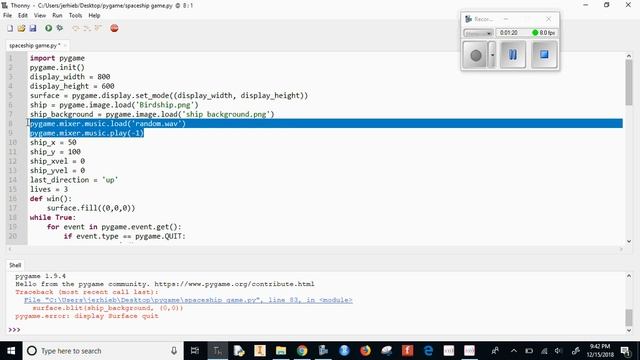Close the spaceship game.py tab
The width and height of the screenshot is (640, 360).
click(x=65, y=45)
